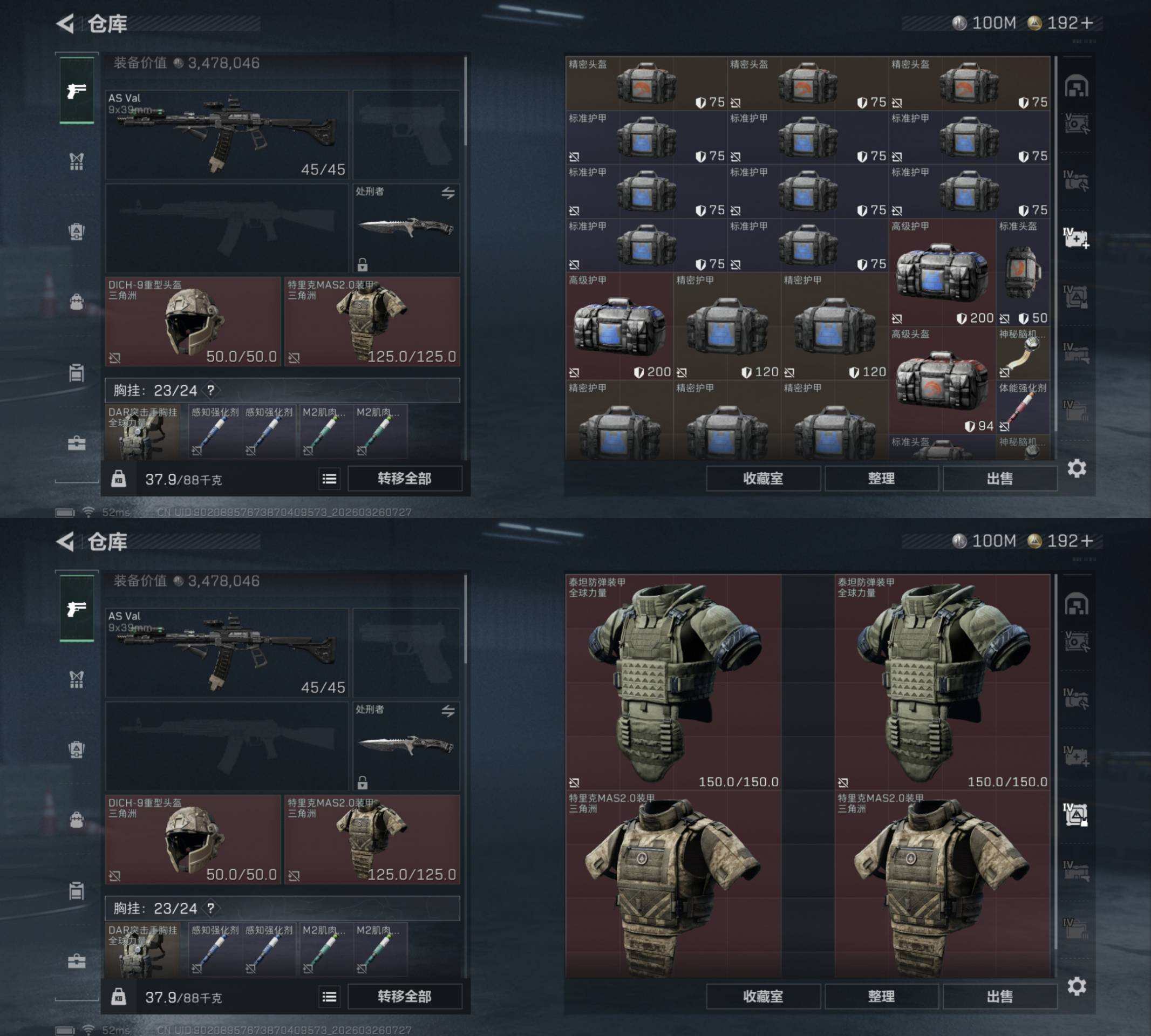
Task: Select the highlighted IV medical box with plus
Action: (x=1075, y=238)
